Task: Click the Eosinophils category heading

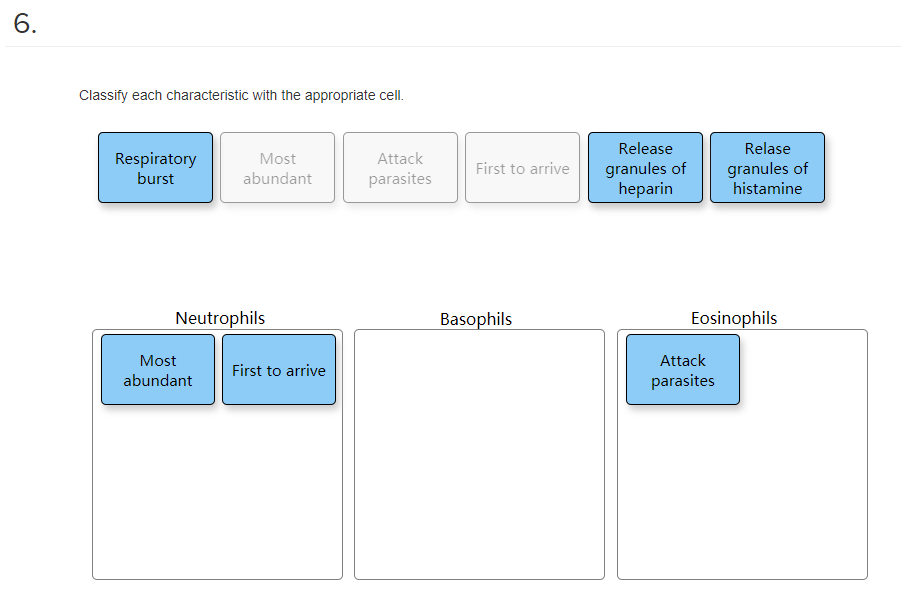Action: pyautogui.click(x=734, y=318)
